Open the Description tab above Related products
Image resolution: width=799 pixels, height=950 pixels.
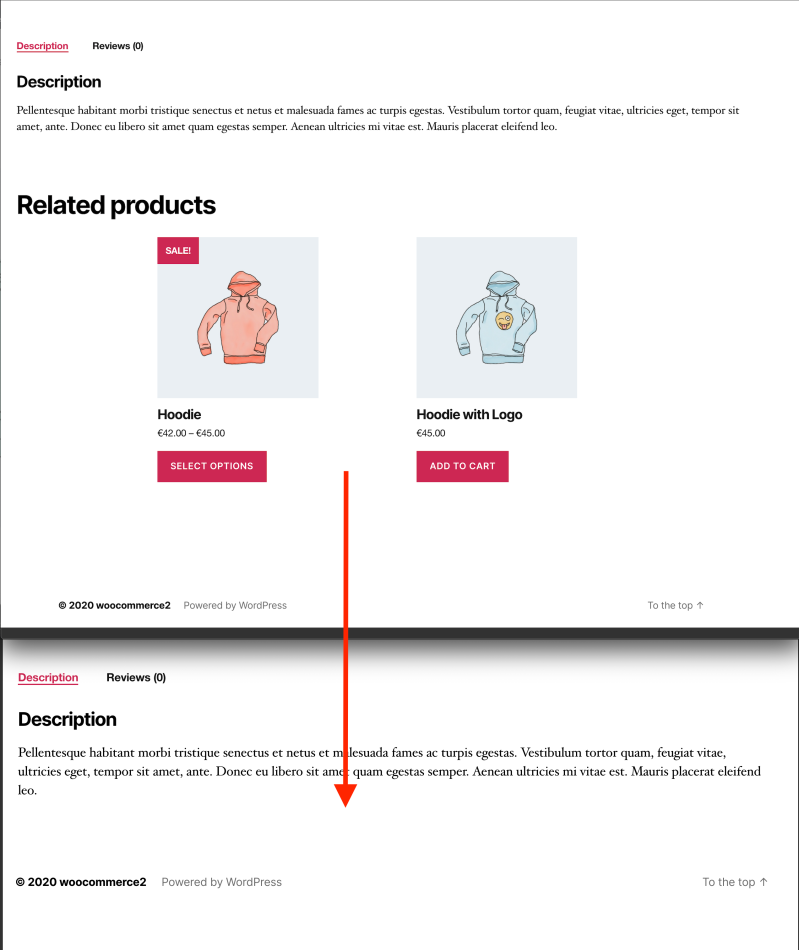tap(42, 46)
